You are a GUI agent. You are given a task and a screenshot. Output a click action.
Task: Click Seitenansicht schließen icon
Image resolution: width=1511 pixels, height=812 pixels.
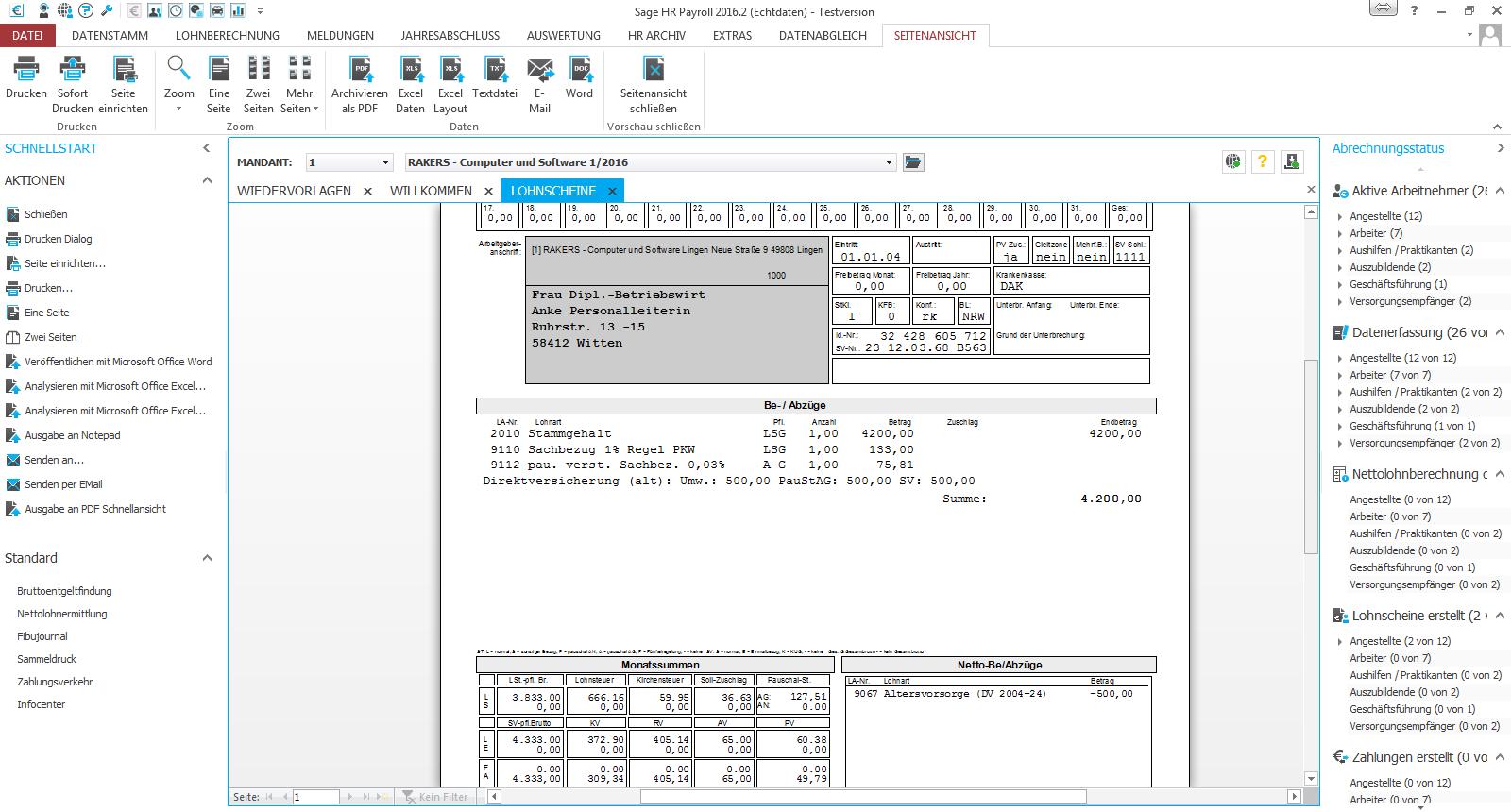653,70
